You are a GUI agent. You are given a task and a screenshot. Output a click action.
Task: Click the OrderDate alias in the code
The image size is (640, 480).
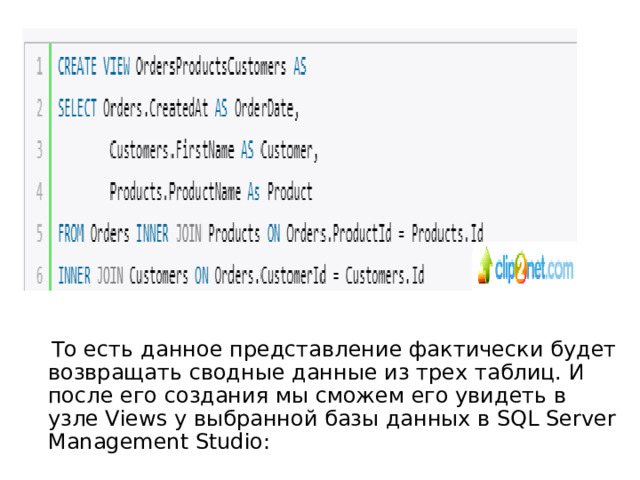click(x=266, y=109)
